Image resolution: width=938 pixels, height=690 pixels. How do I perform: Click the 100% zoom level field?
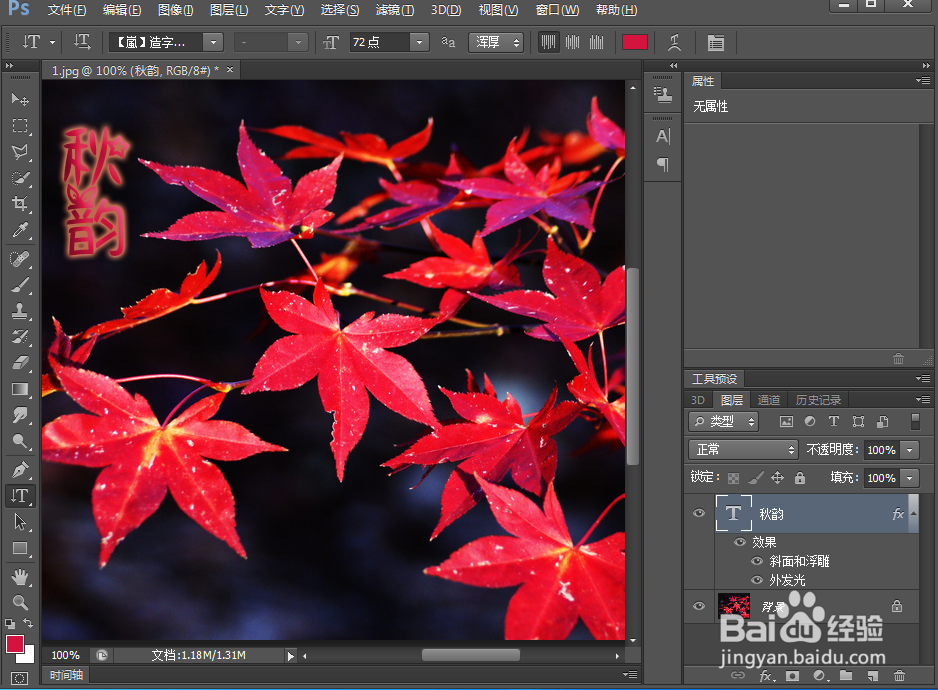coord(66,655)
